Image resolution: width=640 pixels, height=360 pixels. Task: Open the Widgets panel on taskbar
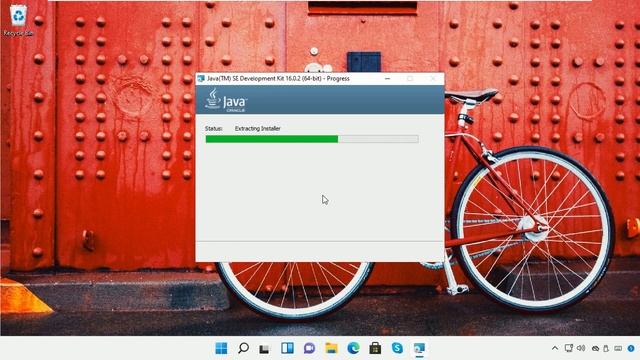(x=287, y=348)
